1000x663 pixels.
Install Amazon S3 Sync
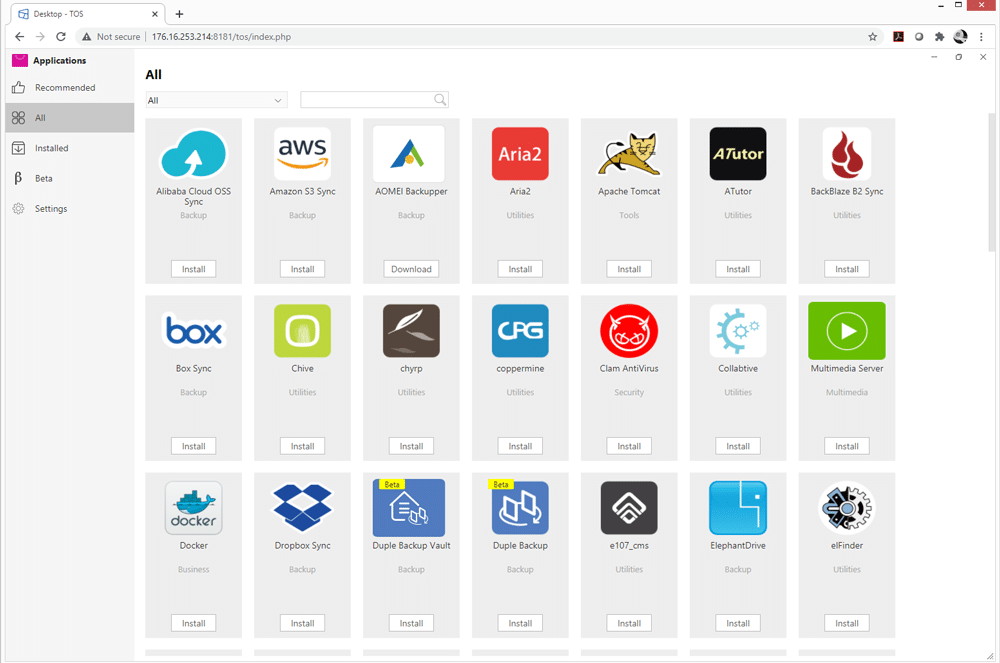[302, 269]
